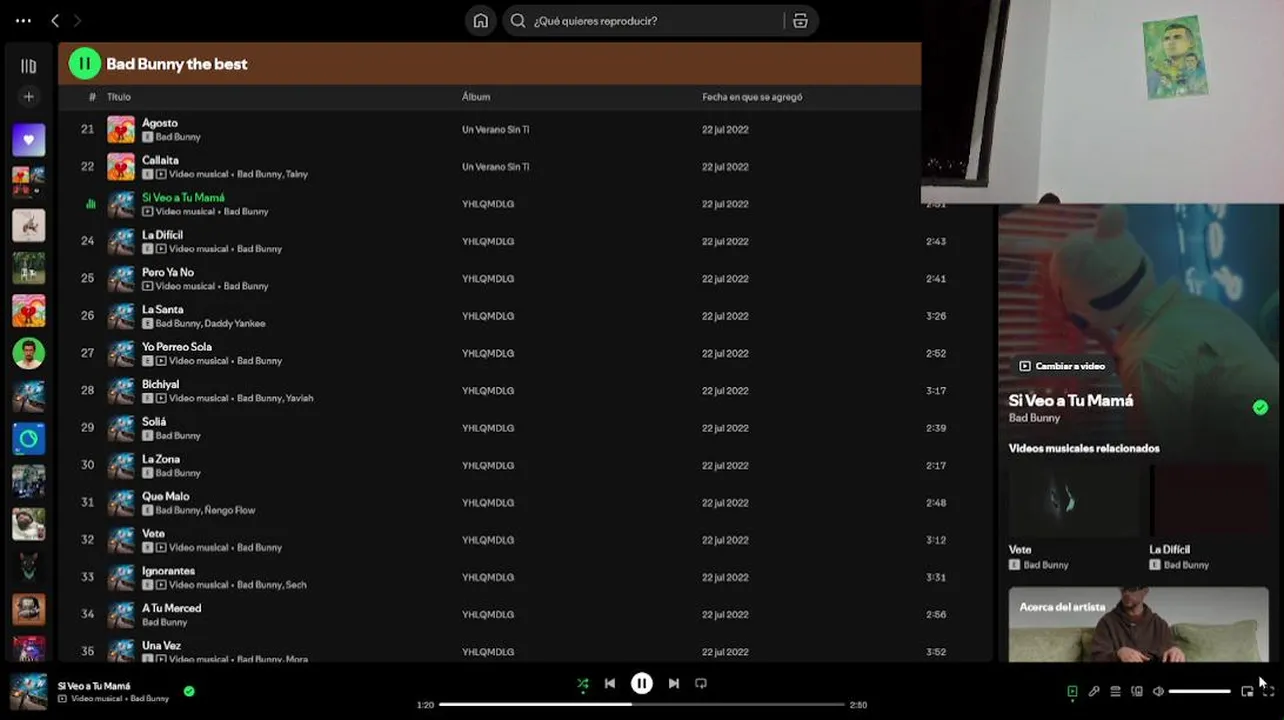
Task: Open the three-dots app menu
Action: tap(23, 21)
